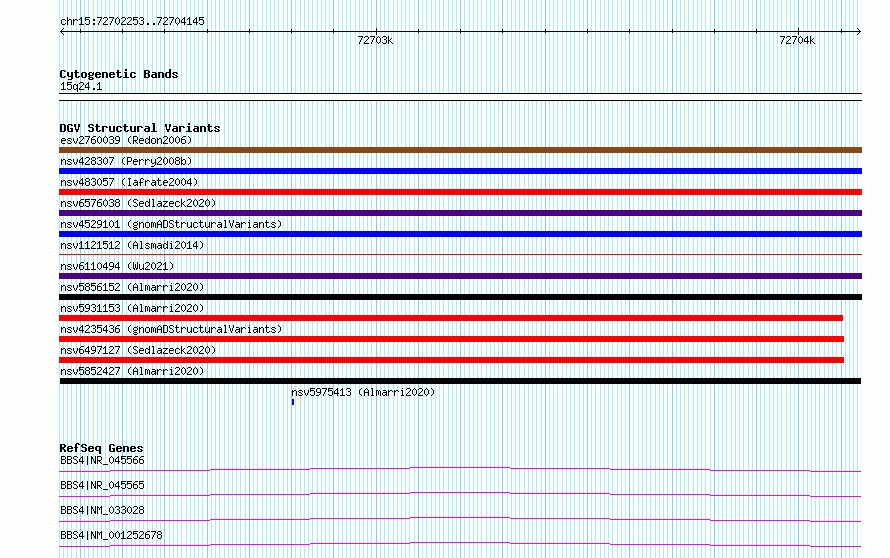The height and width of the screenshot is (558, 890).
Task: Click the purple nsv6110494 variant bar
Action: coord(460,276)
